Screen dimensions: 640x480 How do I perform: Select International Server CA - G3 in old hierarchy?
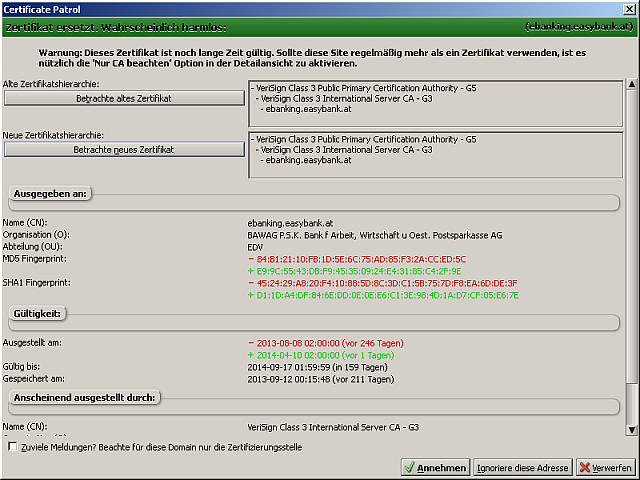[344, 99]
